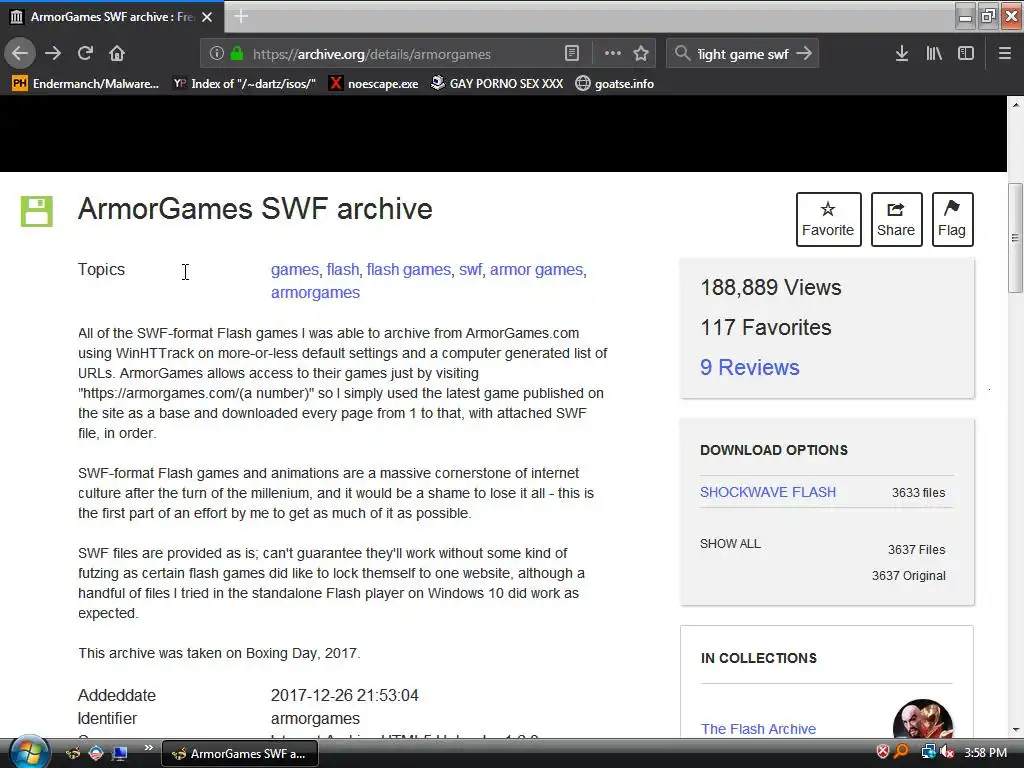The height and width of the screenshot is (768, 1024).
Task: Click the taskbar clock 3:58 PM
Action: pos(985,753)
